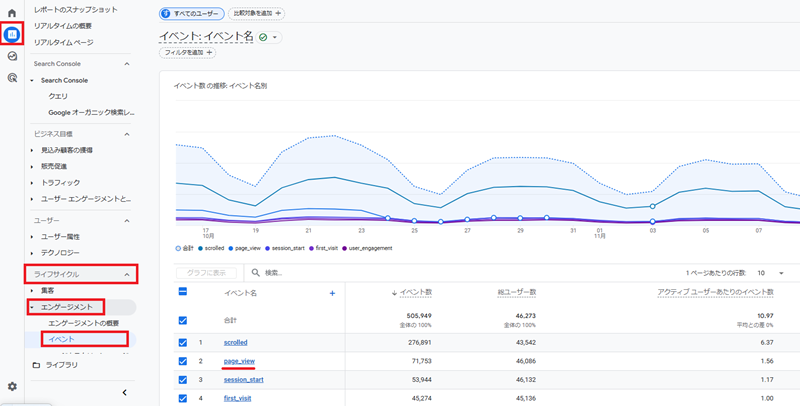Toggle the header select-all checkbox
800x406 pixels.
pyautogui.click(x=183, y=292)
